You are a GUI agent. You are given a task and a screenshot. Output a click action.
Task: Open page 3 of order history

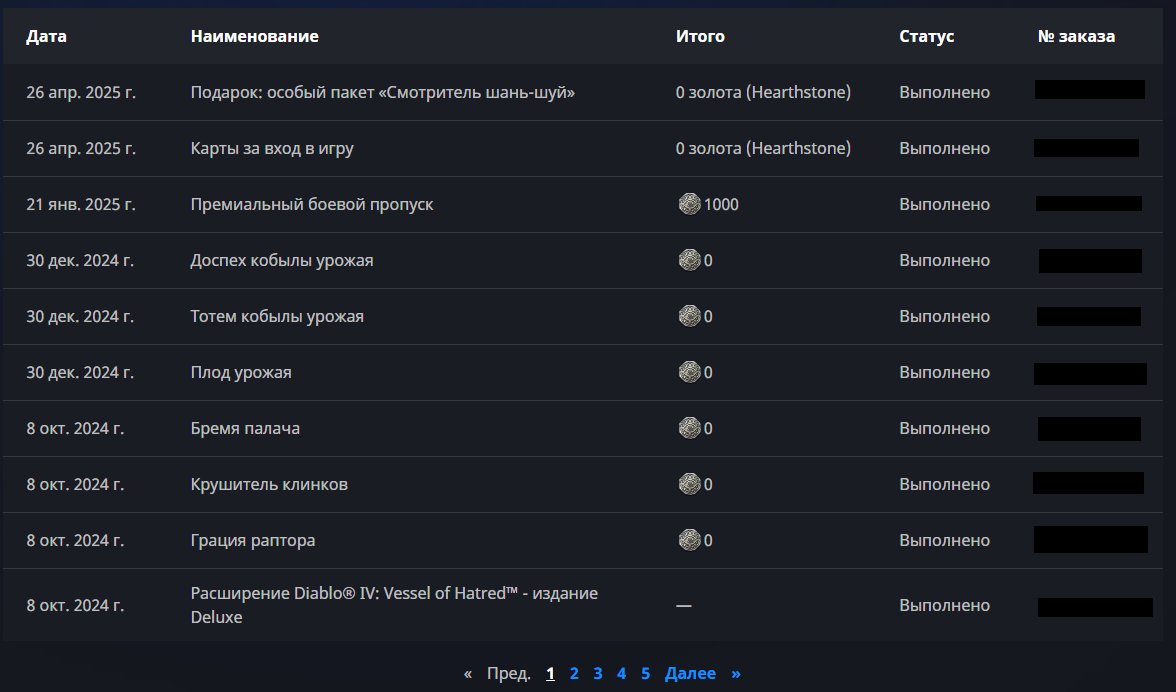tap(598, 673)
